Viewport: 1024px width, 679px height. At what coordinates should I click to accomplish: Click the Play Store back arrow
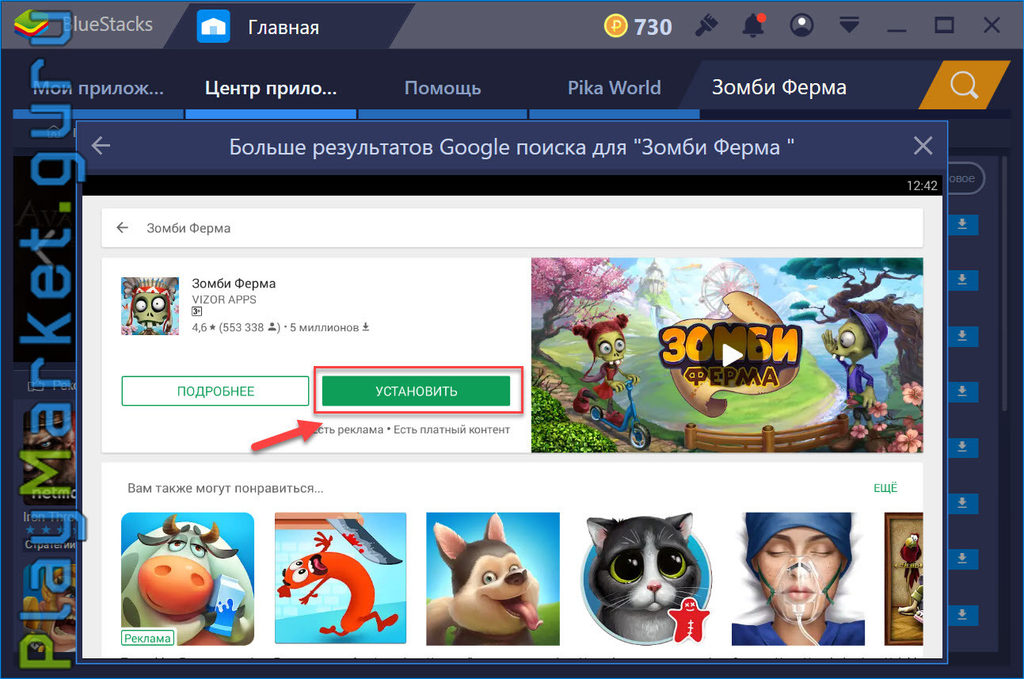[x=122, y=227]
